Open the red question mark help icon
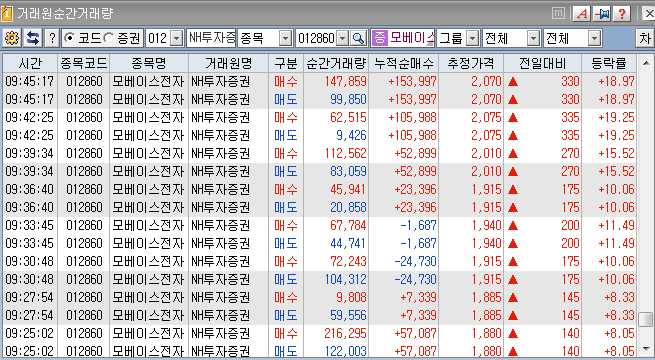The height and width of the screenshot is (360, 655). tap(622, 14)
